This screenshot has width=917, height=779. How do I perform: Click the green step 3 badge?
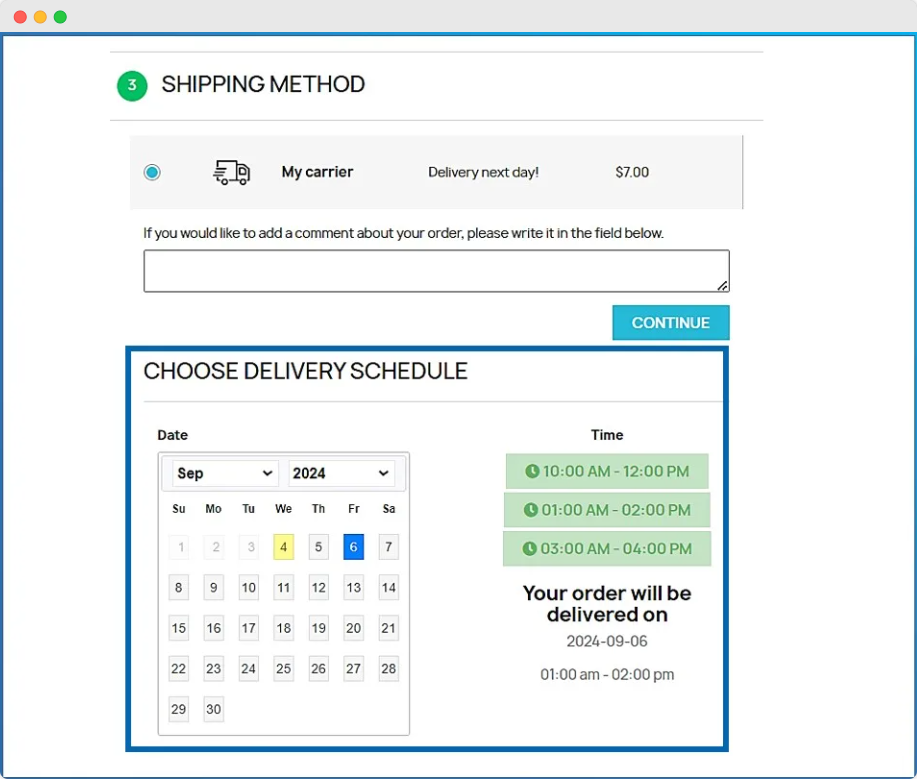click(x=132, y=86)
